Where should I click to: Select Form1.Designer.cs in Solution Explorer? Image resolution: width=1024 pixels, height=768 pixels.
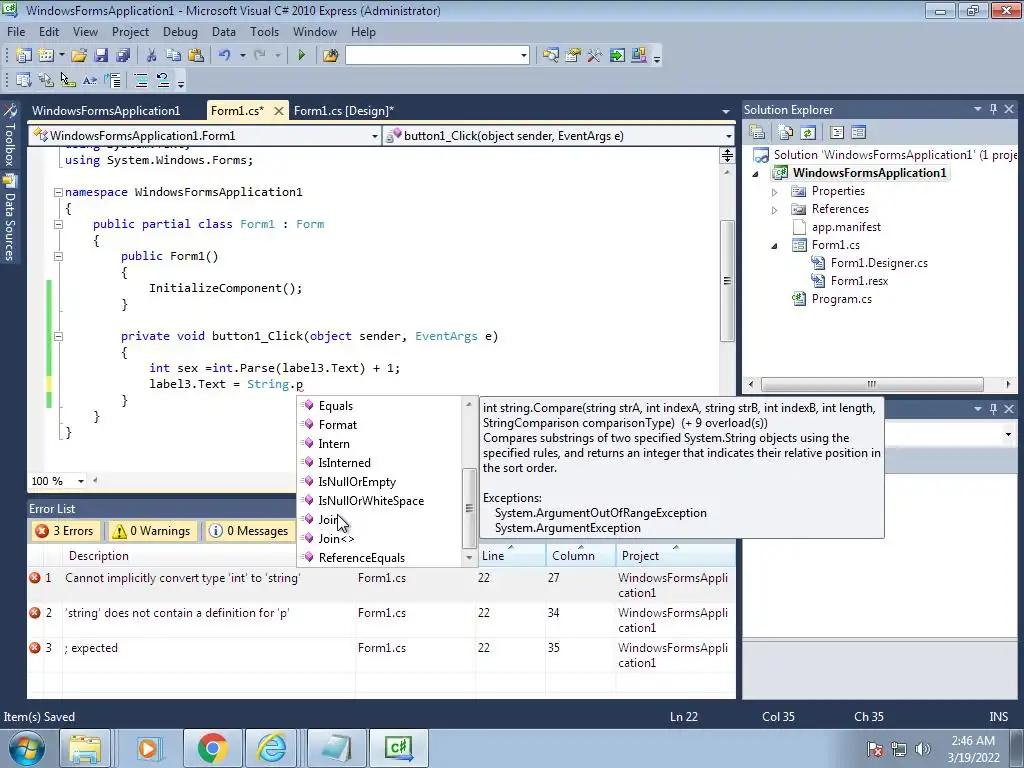pos(878,263)
